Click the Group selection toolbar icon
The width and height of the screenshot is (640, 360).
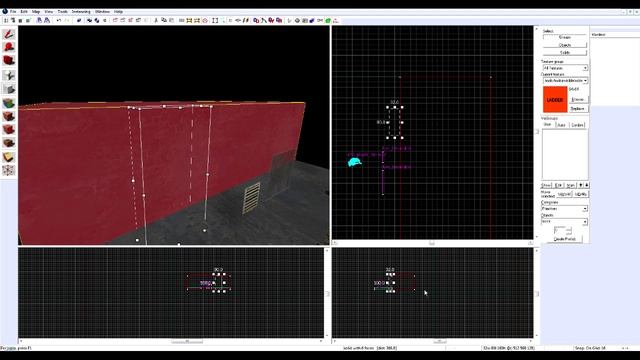[x=89, y=20]
